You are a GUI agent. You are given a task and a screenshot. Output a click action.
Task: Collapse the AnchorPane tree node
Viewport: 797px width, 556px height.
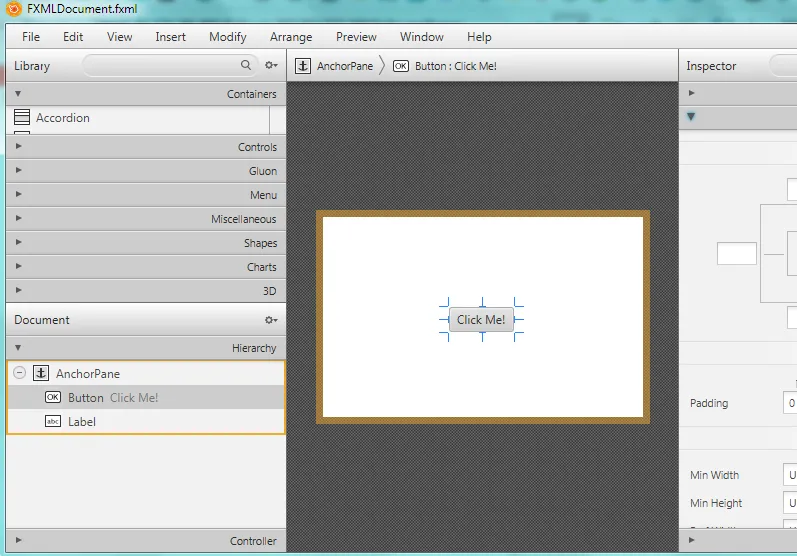[x=19, y=373]
